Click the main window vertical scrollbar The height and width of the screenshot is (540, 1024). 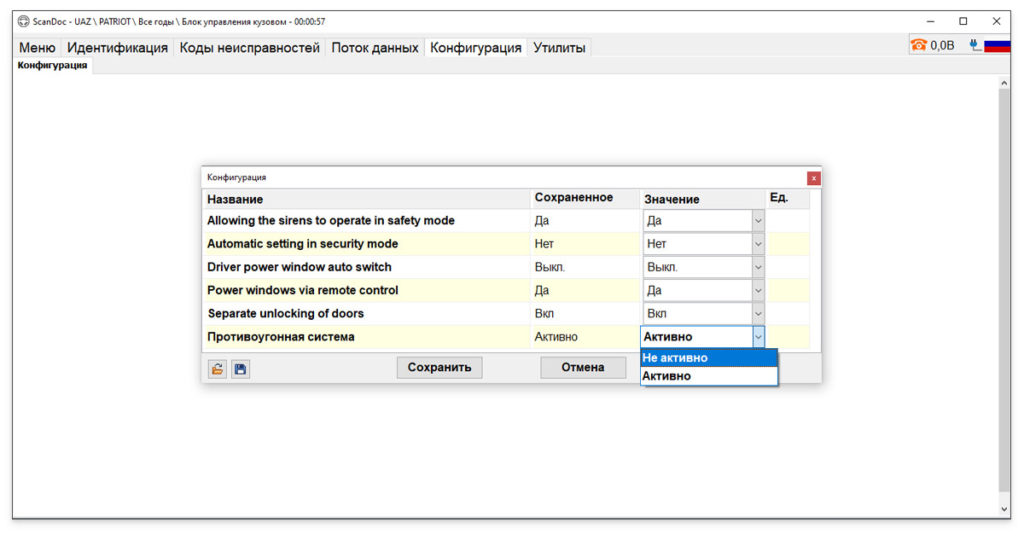1004,291
